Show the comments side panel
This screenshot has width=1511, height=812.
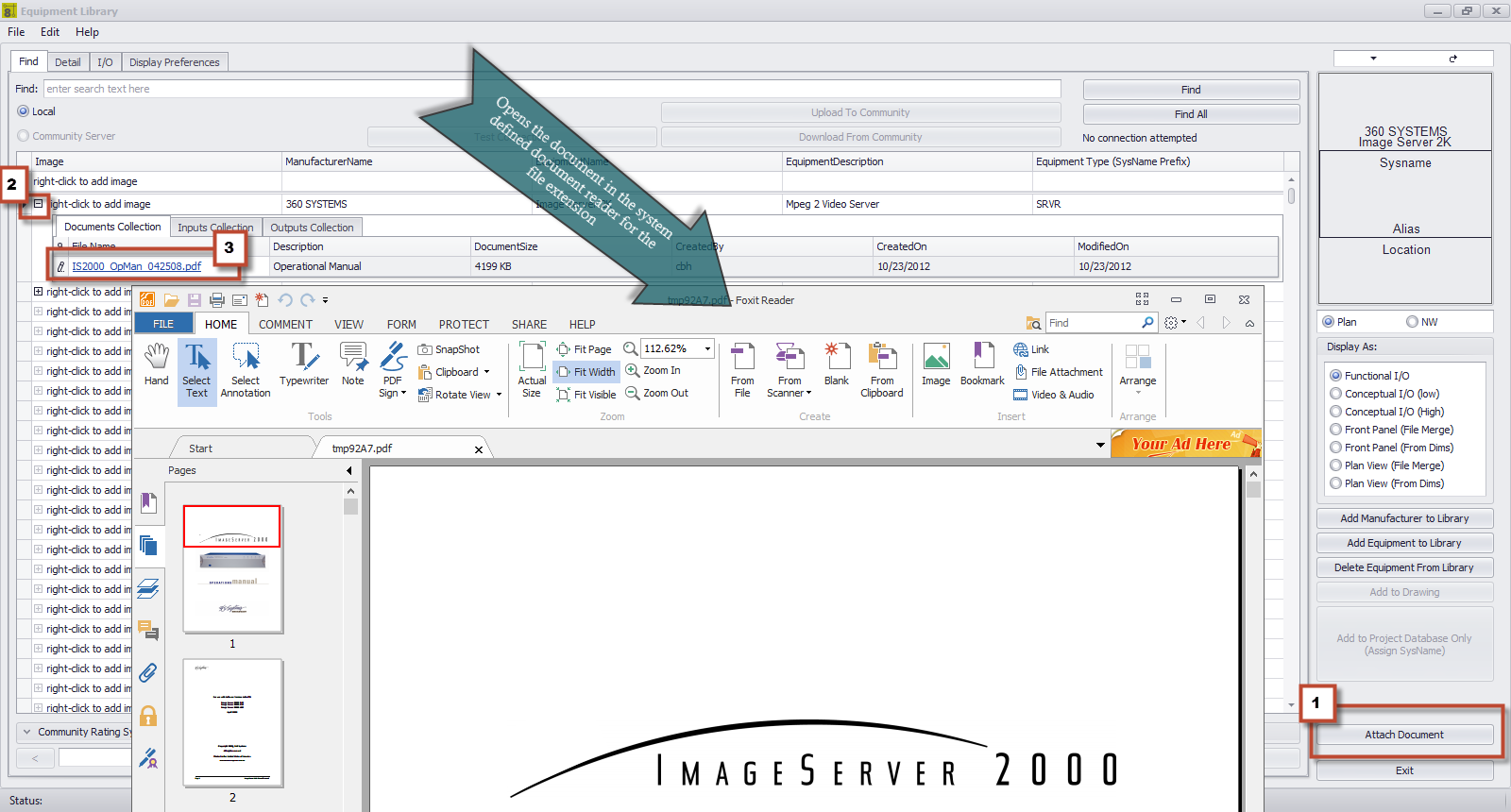[x=148, y=630]
